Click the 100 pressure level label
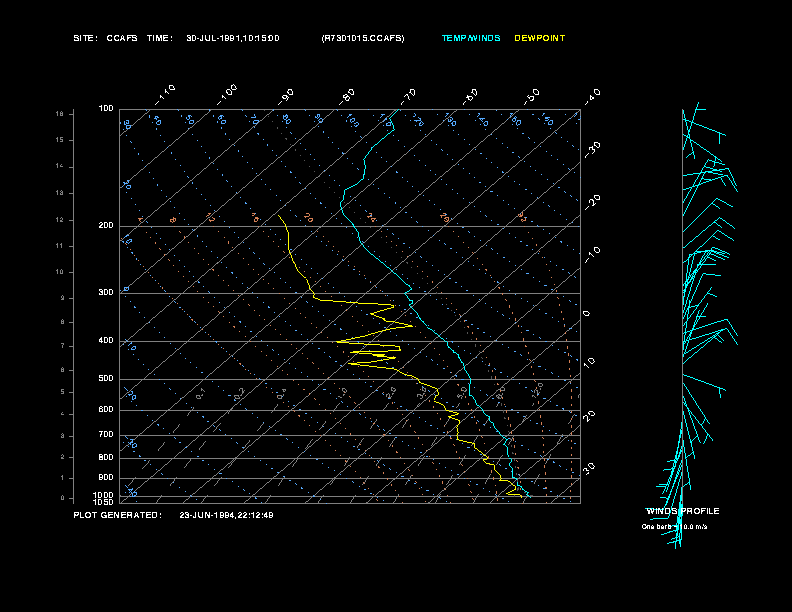The width and height of the screenshot is (792, 612). [106, 109]
